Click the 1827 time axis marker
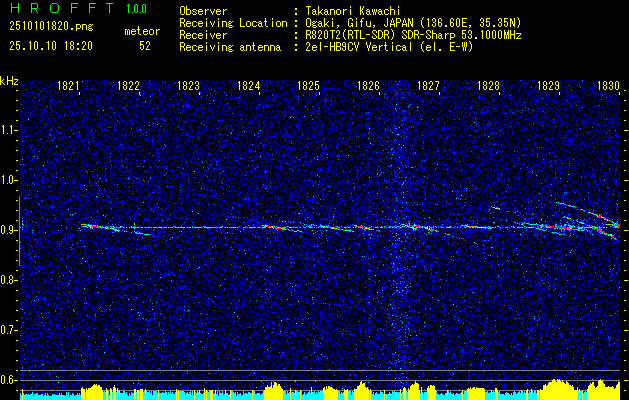Image resolution: width=629 pixels, height=400 pixels. (x=428, y=86)
